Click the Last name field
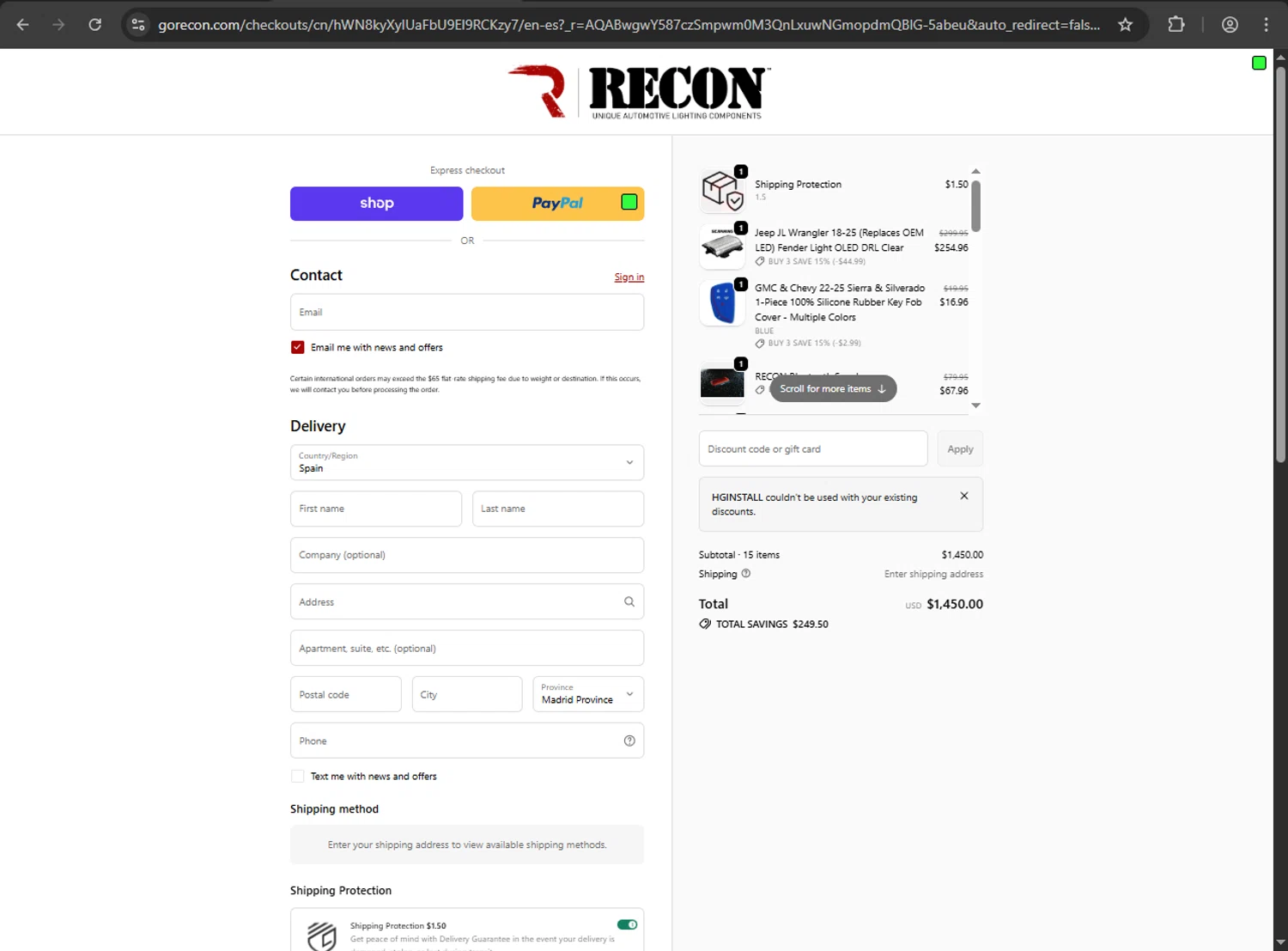 558,509
